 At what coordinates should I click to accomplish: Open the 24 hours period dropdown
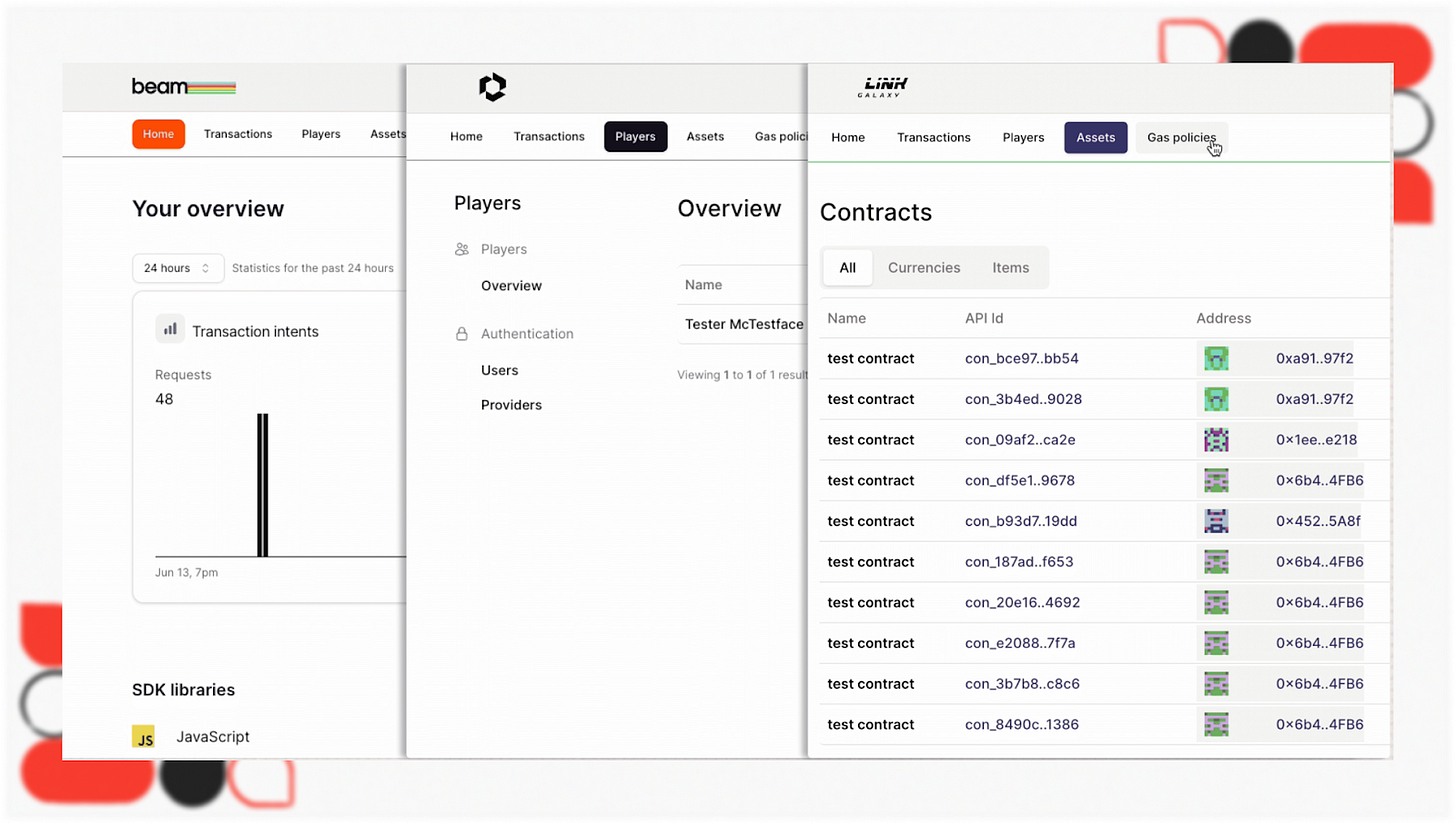(x=178, y=268)
